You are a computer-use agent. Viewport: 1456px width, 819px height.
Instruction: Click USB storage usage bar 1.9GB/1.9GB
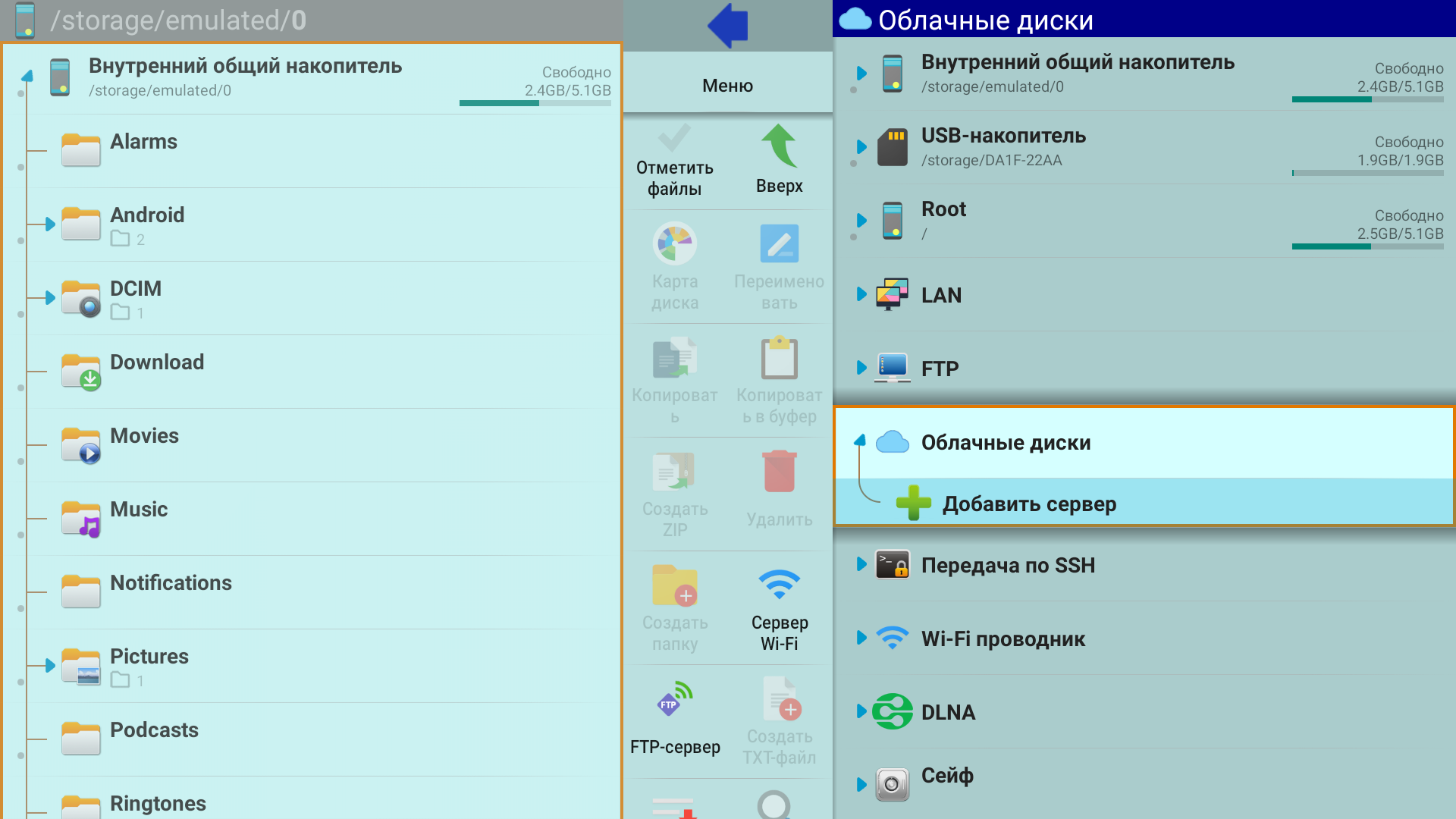point(1368,173)
